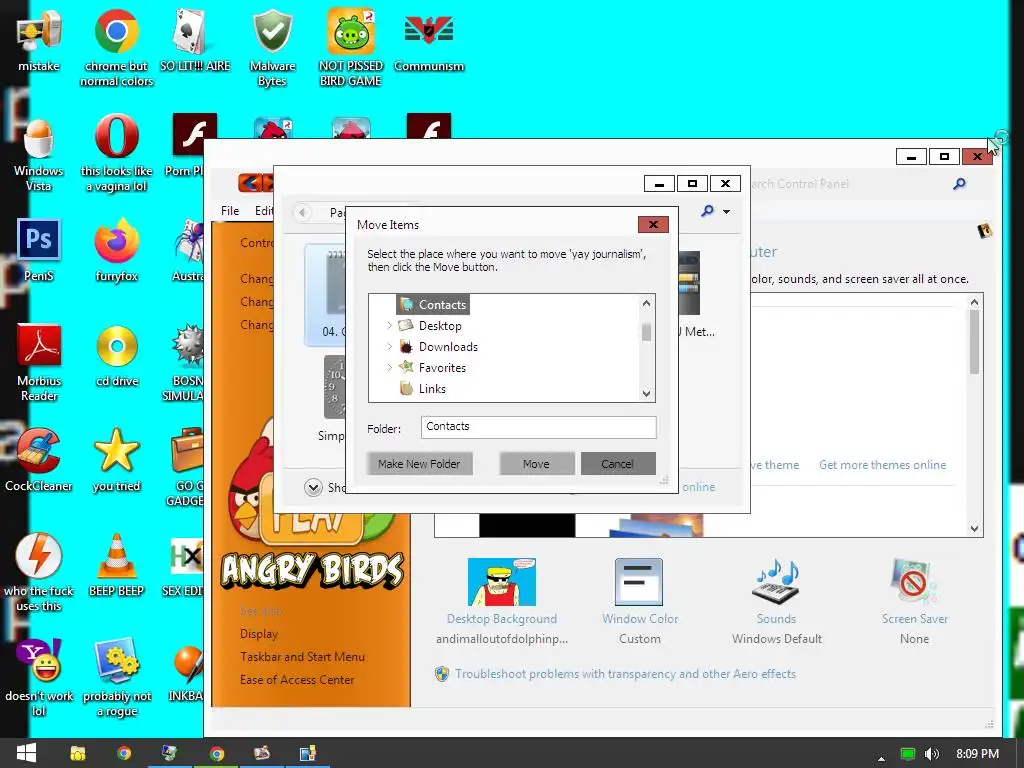Image resolution: width=1024 pixels, height=768 pixels.
Task: Open the 'you tried' star icon
Action: (116, 460)
